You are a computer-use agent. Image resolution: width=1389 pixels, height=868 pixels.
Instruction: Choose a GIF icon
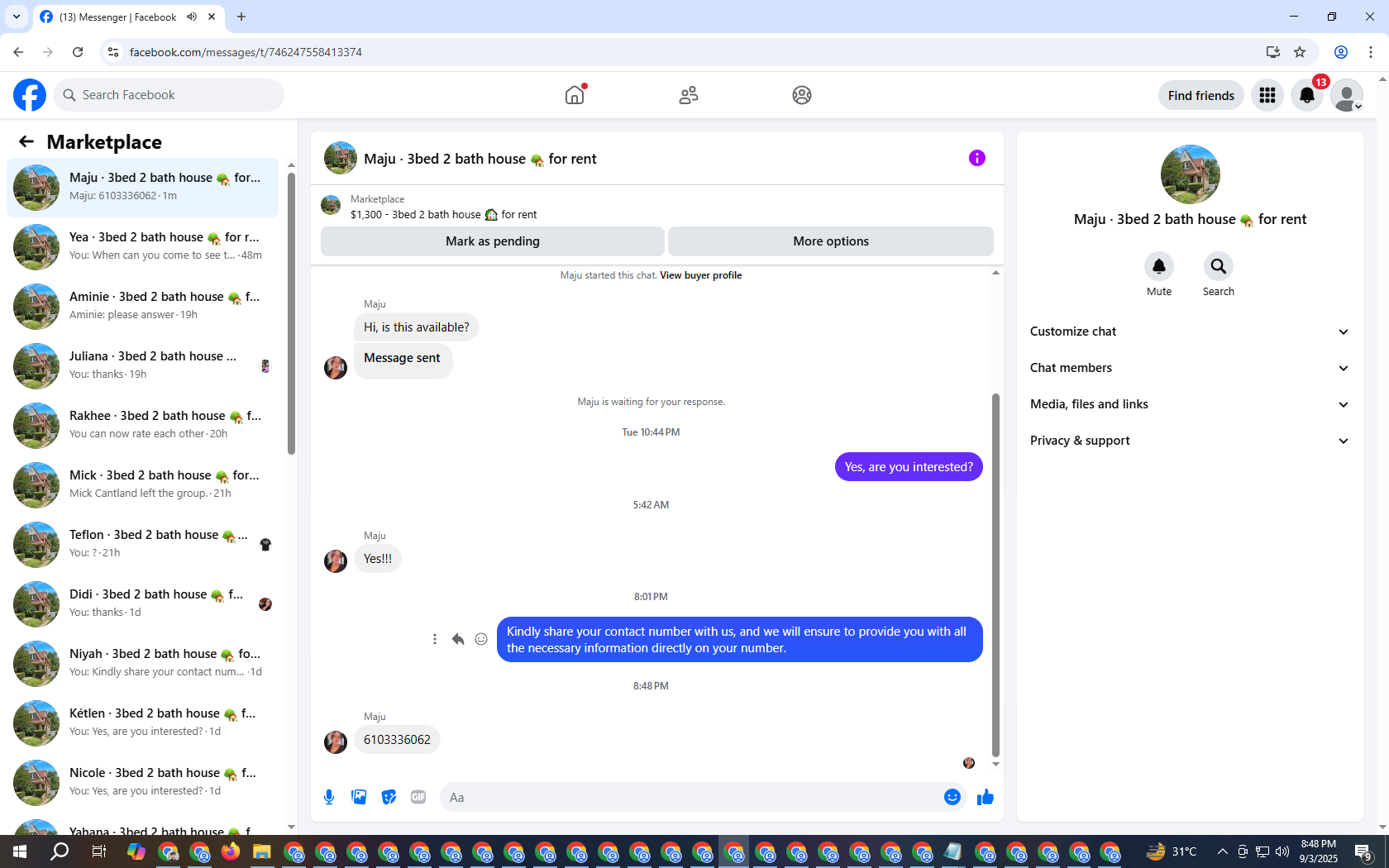(x=418, y=797)
